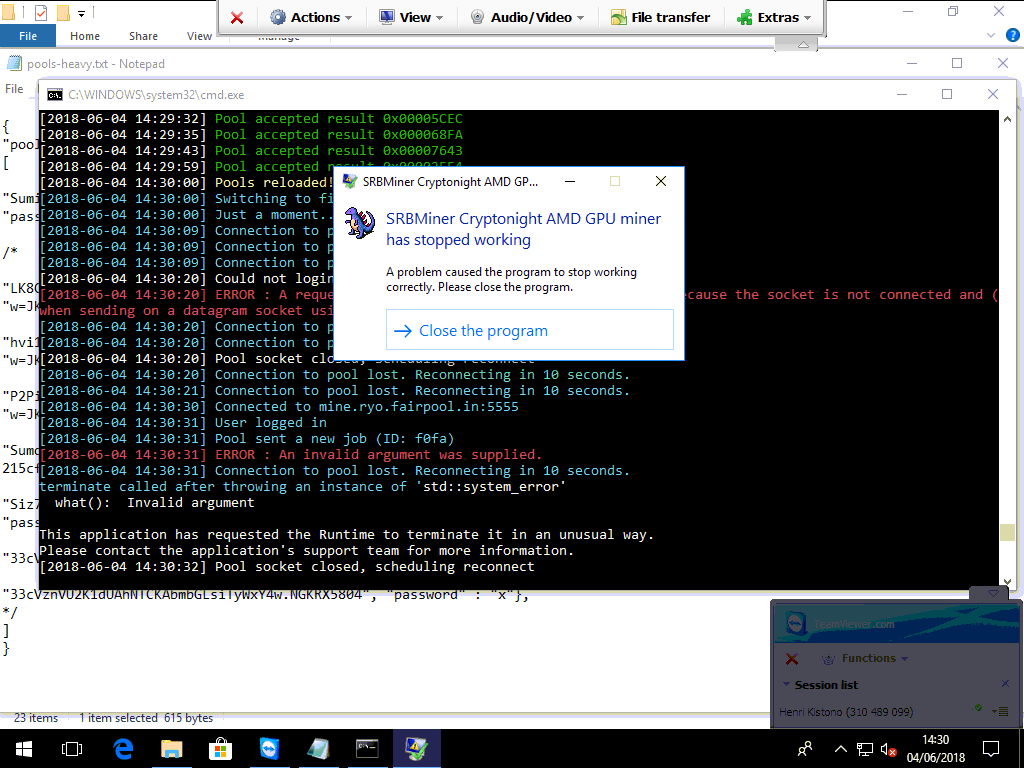Image resolution: width=1024 pixels, height=768 pixels.
Task: Collapse the TeamViewer panel via top arrow
Action: tap(993, 593)
